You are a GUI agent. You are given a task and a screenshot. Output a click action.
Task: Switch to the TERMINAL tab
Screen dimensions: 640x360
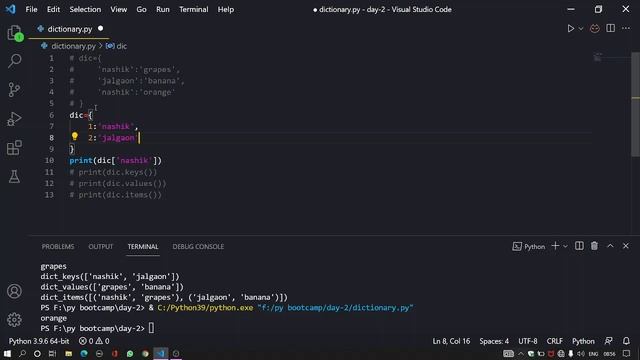point(143,247)
